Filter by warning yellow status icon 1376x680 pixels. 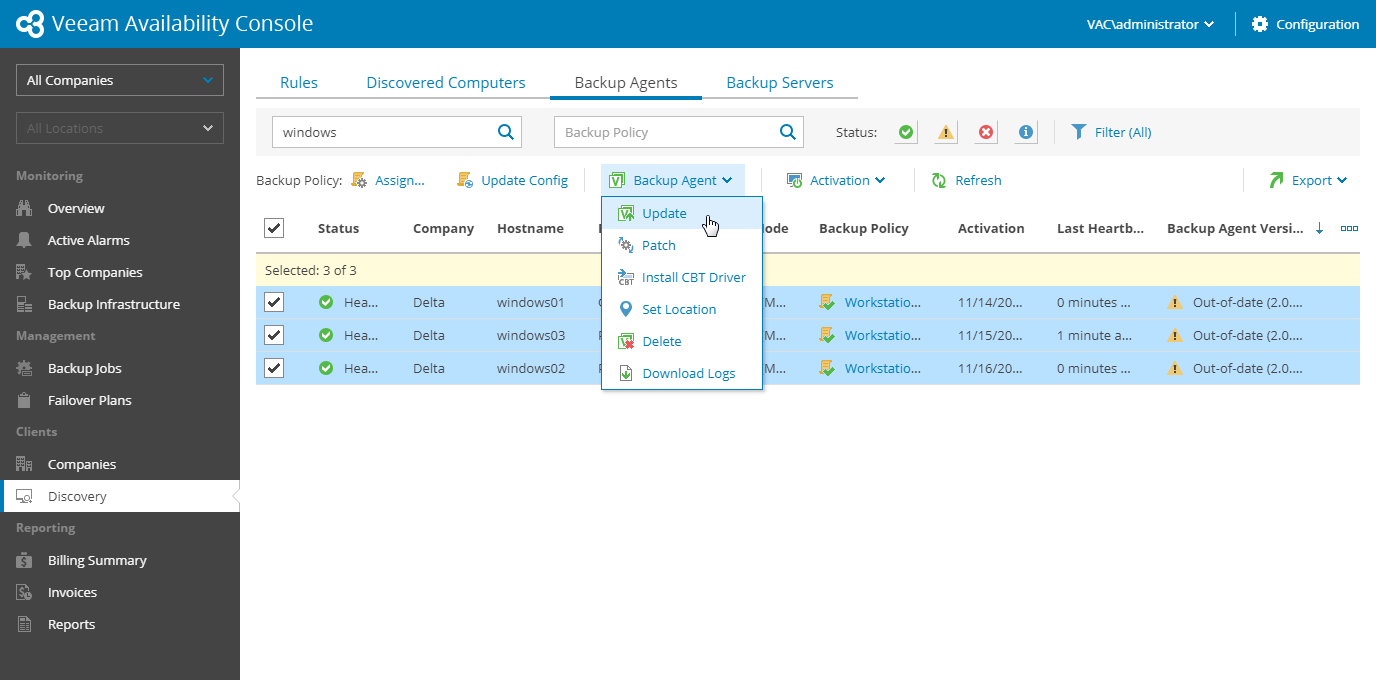[x=946, y=132]
